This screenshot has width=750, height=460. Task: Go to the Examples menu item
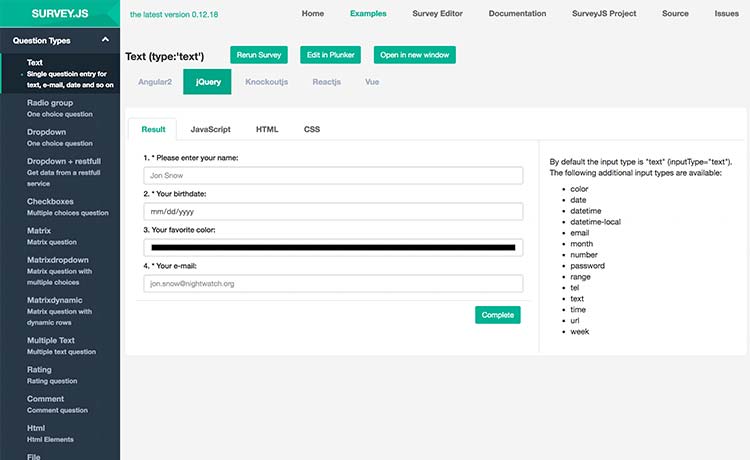pyautogui.click(x=368, y=13)
